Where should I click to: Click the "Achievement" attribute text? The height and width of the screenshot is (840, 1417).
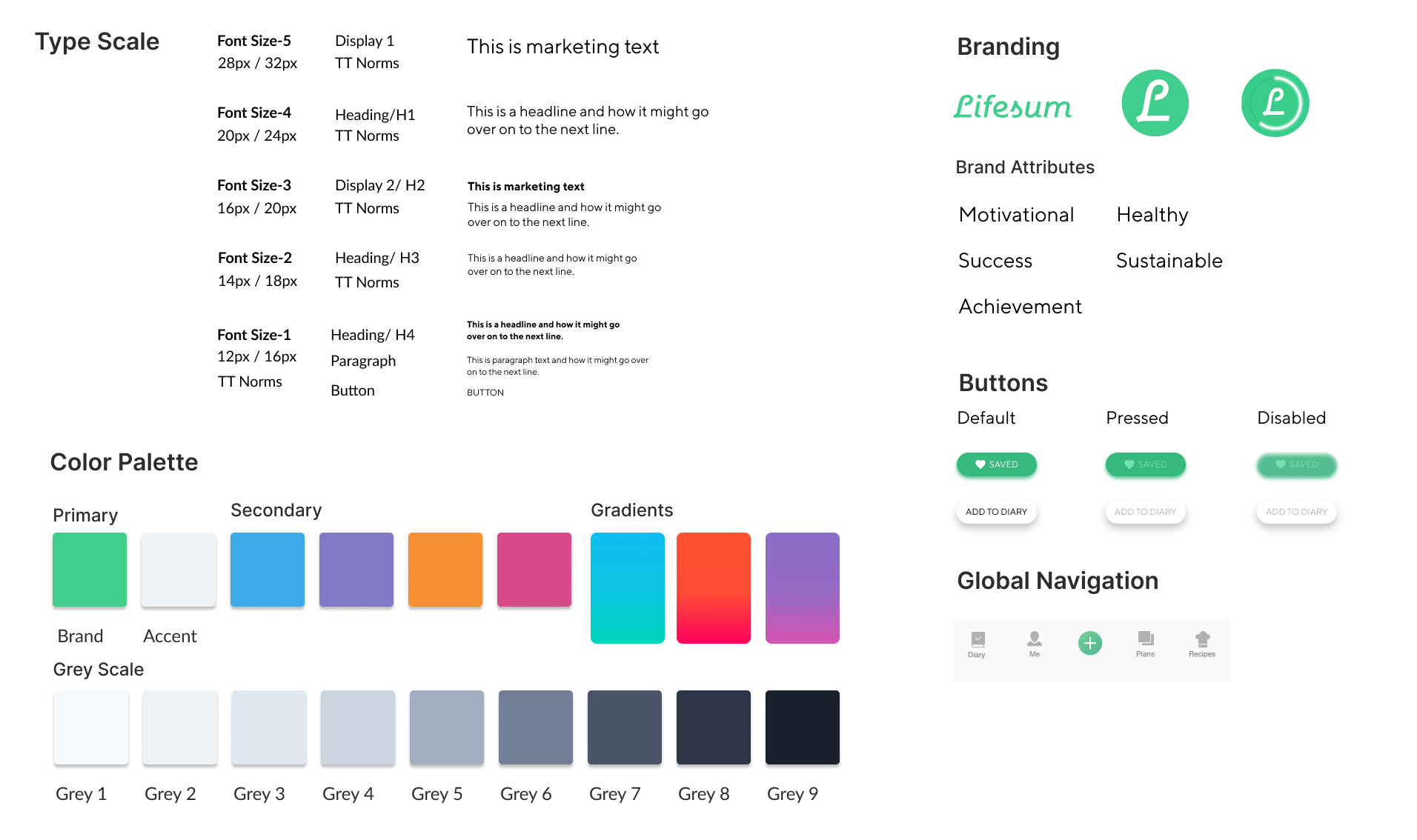pyautogui.click(x=1020, y=307)
